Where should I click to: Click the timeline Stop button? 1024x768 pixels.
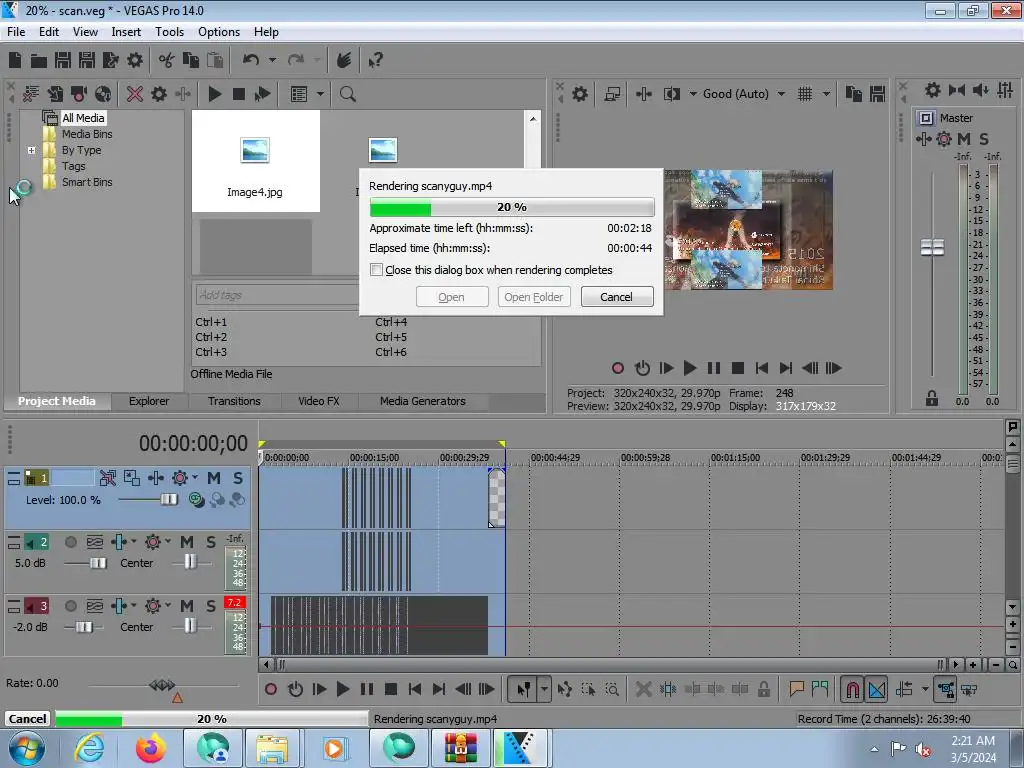point(391,689)
